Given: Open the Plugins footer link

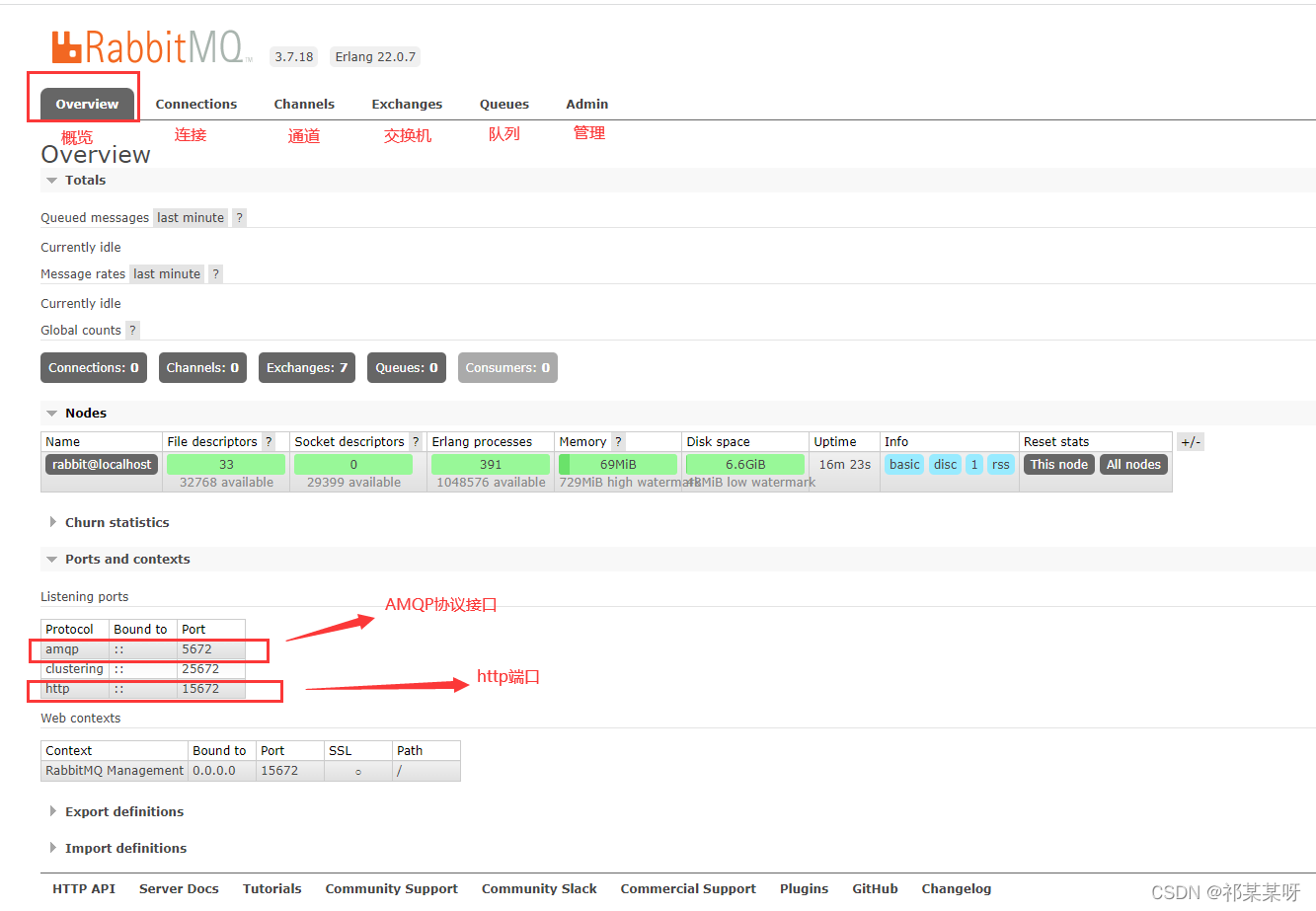Looking at the screenshot, I should (x=804, y=889).
